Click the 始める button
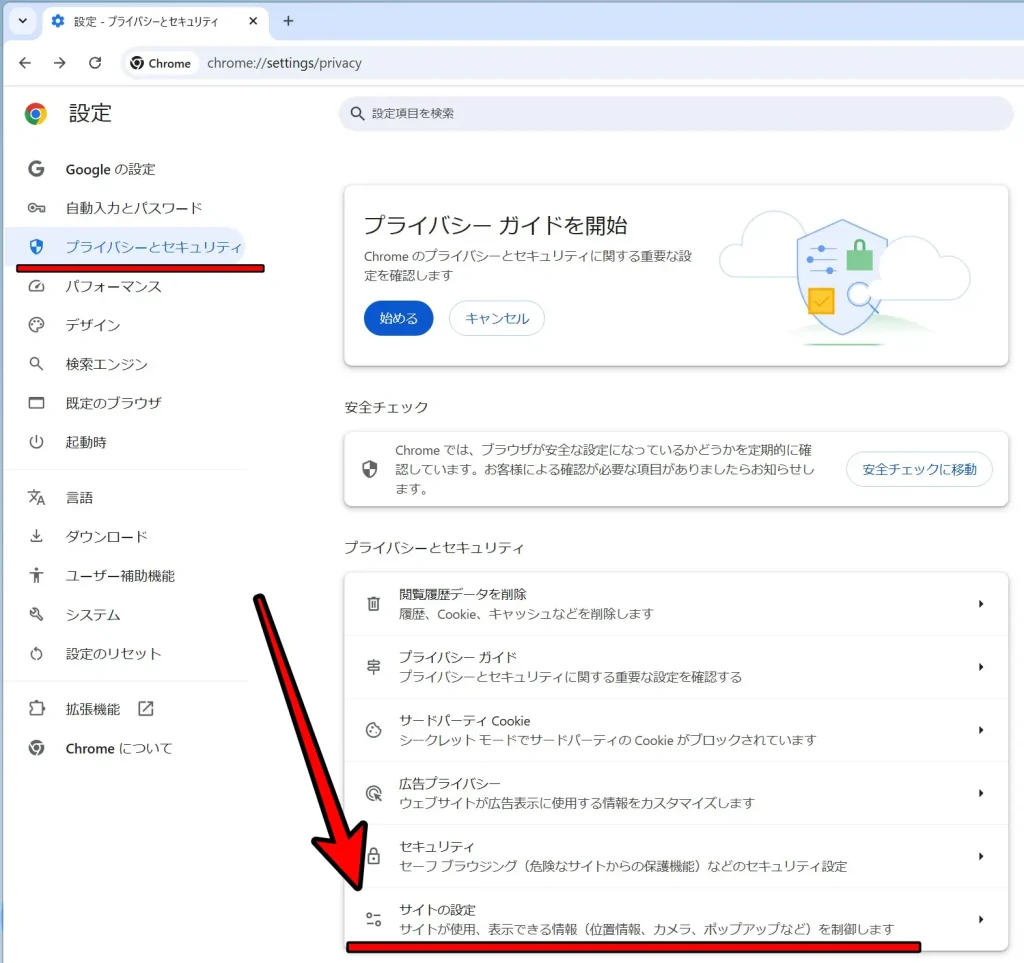Screen dimensions: 1024x963 398,318
